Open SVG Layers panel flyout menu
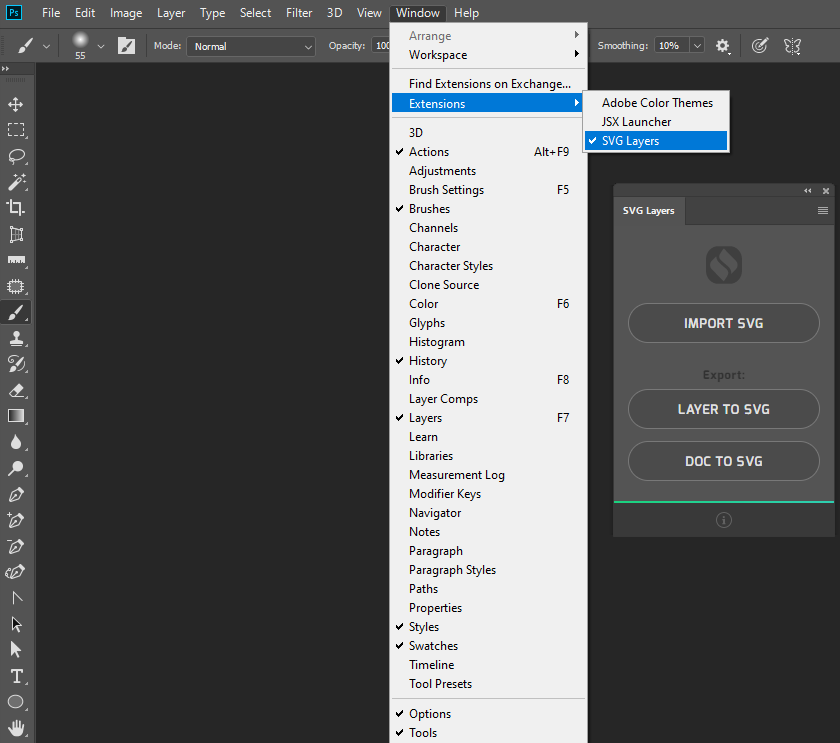The height and width of the screenshot is (743, 840). tap(823, 211)
